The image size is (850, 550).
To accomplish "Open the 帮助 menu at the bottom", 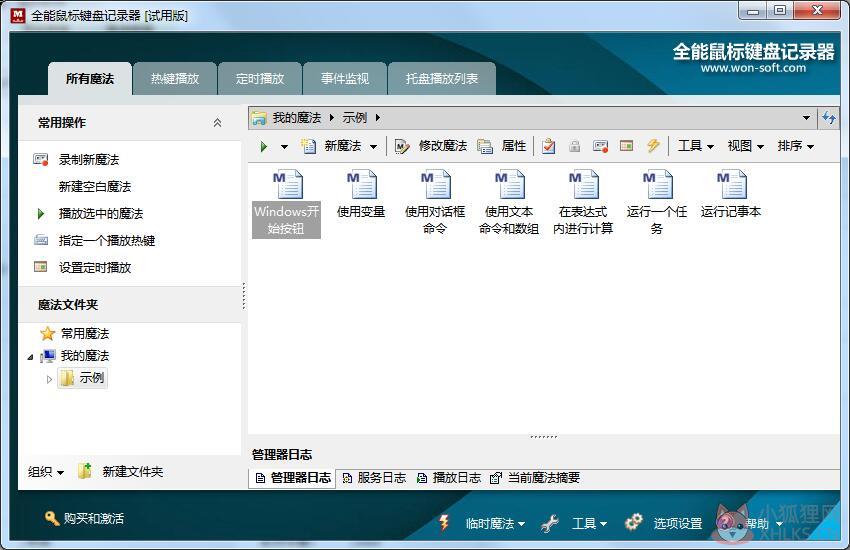I will [x=764, y=524].
